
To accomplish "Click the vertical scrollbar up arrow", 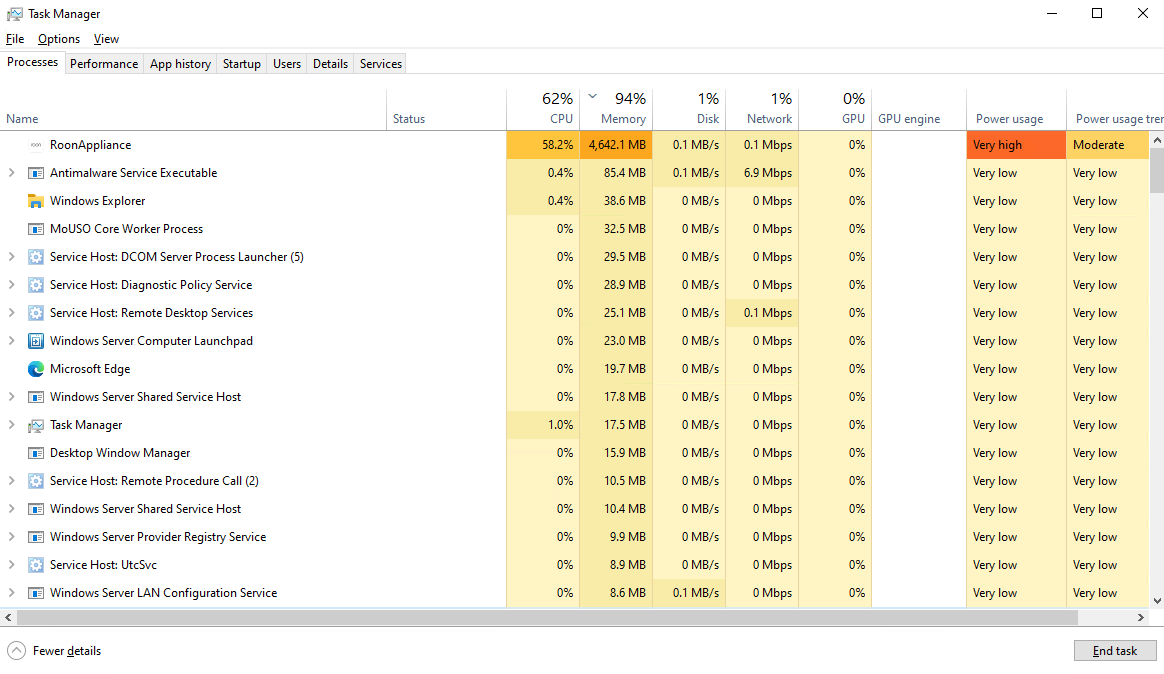I will point(1157,140).
